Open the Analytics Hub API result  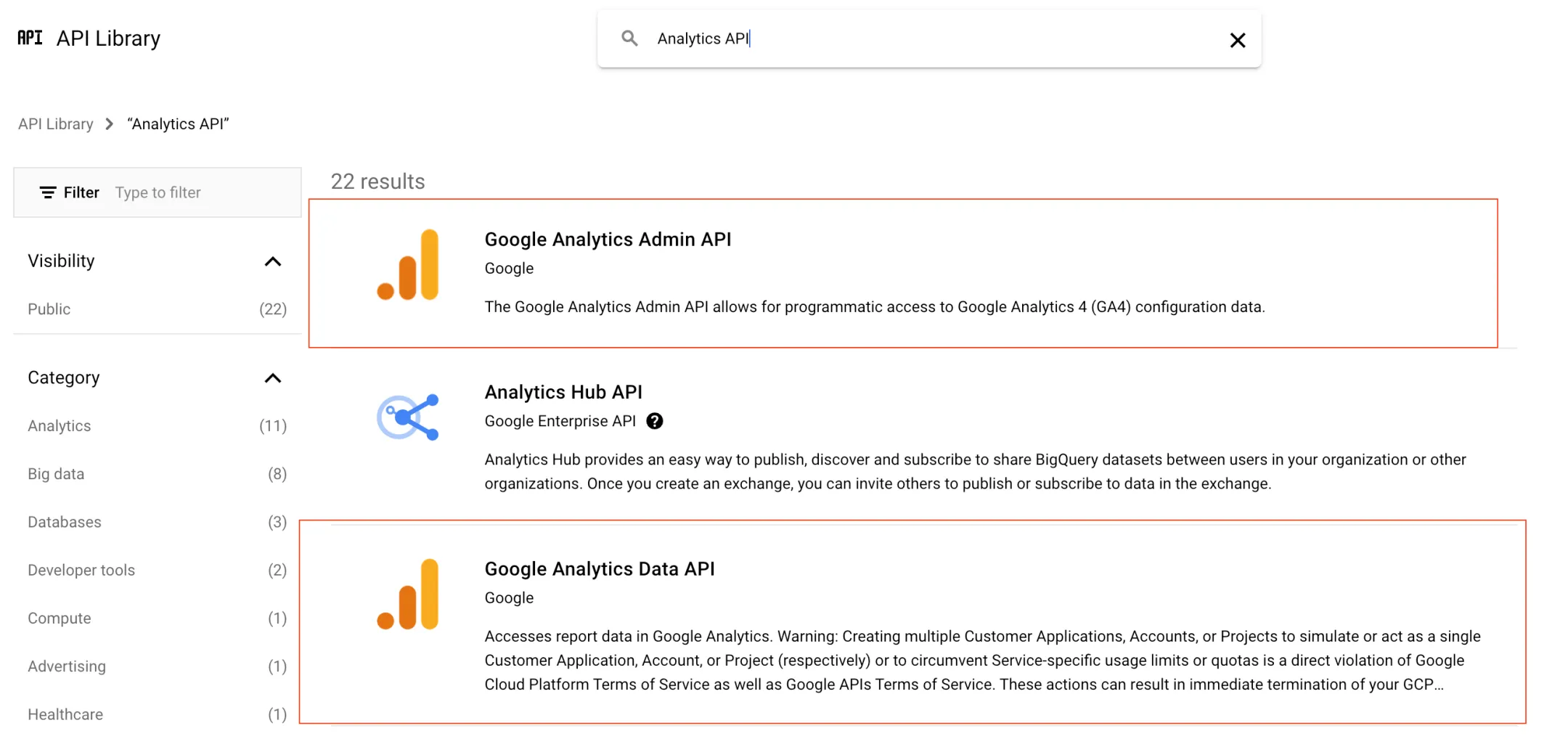[563, 392]
